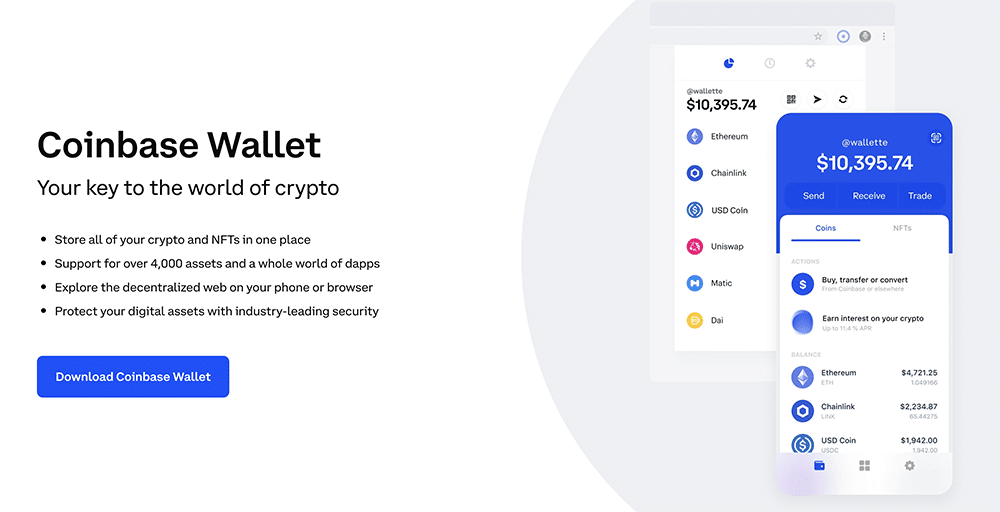Tap the Trade button on phone
Screen dimensions: 1000x512
[x=920, y=196]
